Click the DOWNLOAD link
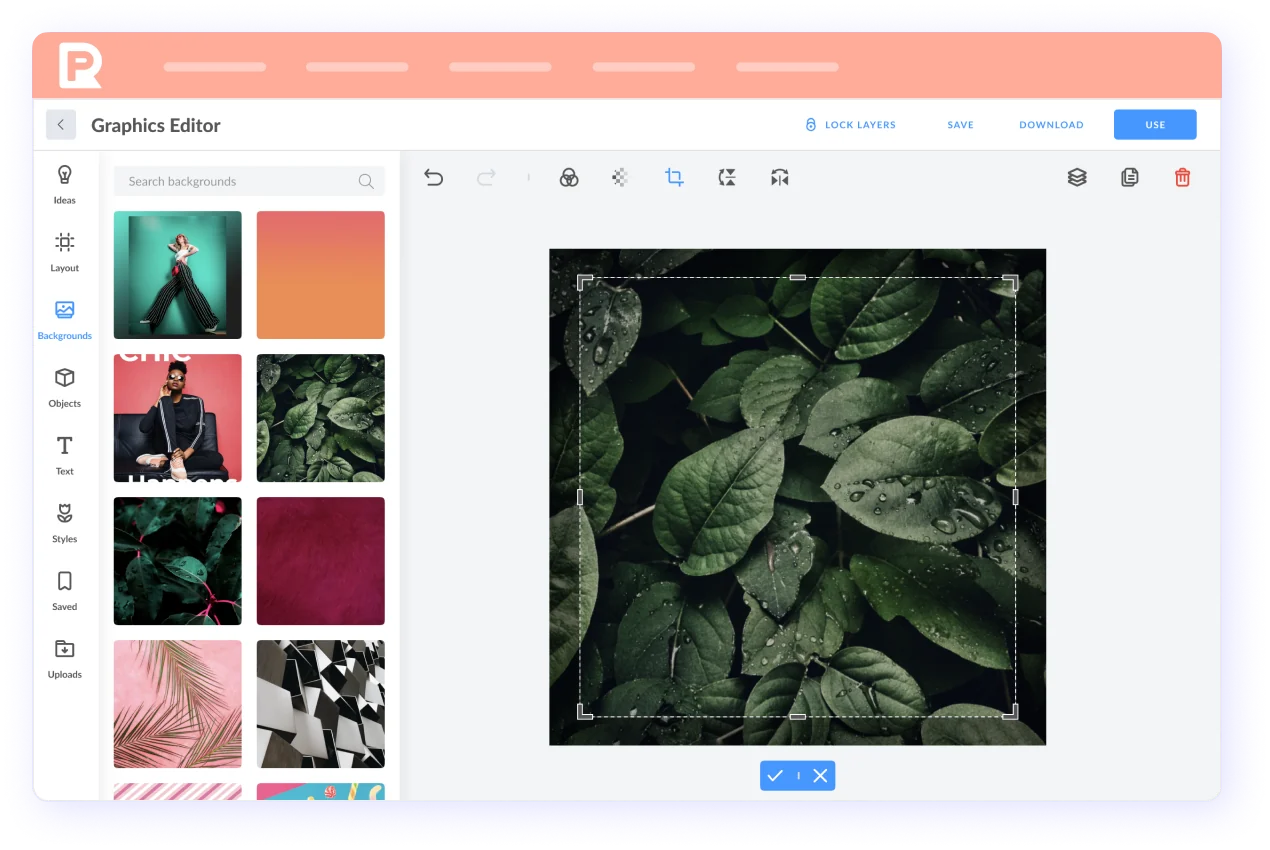 [1051, 125]
